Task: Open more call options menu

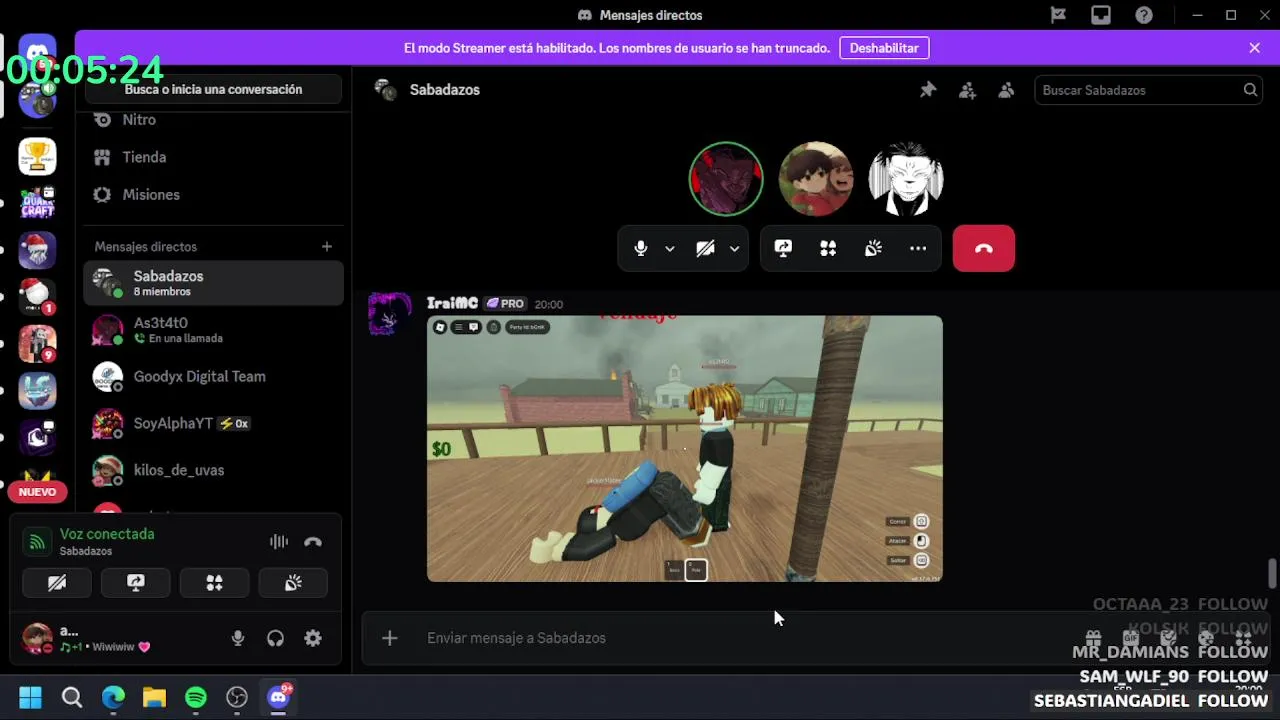Action: coord(918,249)
